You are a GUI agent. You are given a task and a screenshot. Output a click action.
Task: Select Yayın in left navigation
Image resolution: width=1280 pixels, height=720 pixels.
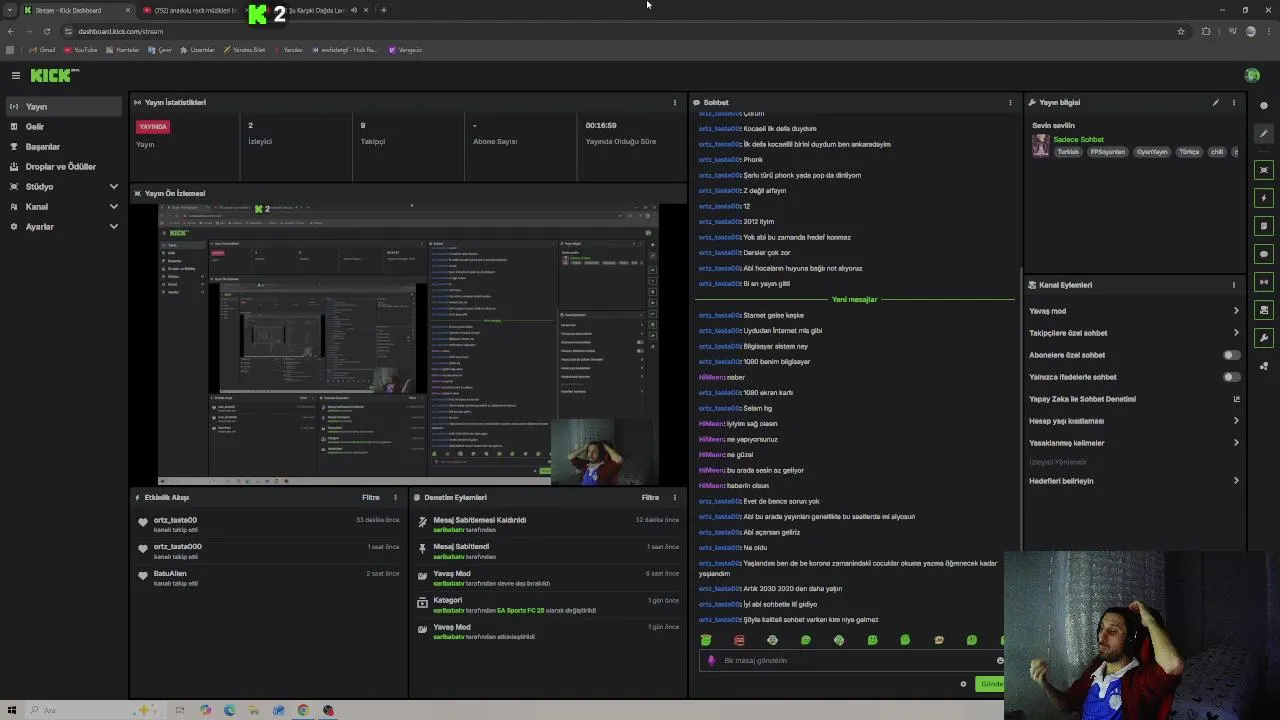[64, 107]
